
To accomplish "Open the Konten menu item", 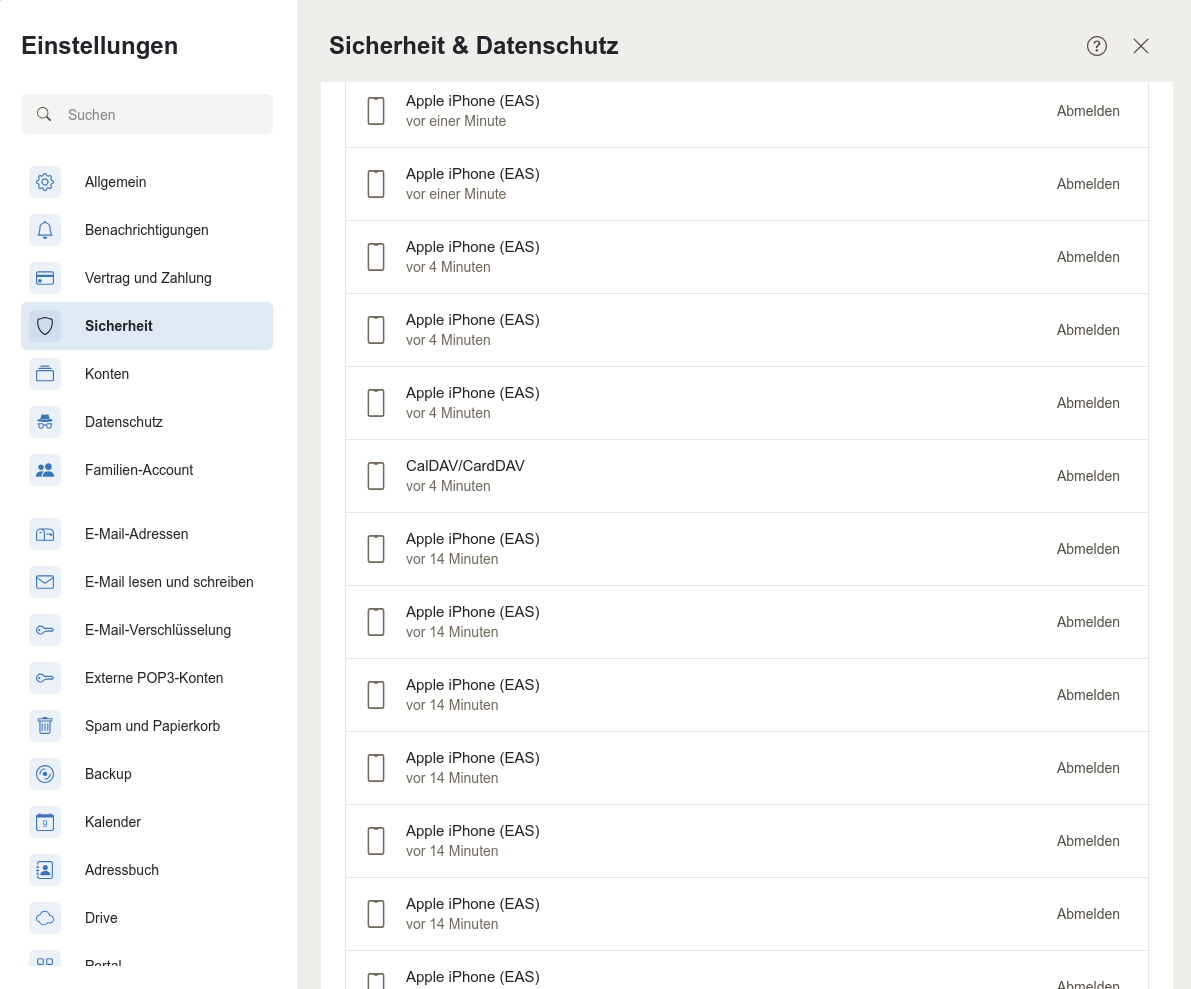I will click(x=107, y=374).
